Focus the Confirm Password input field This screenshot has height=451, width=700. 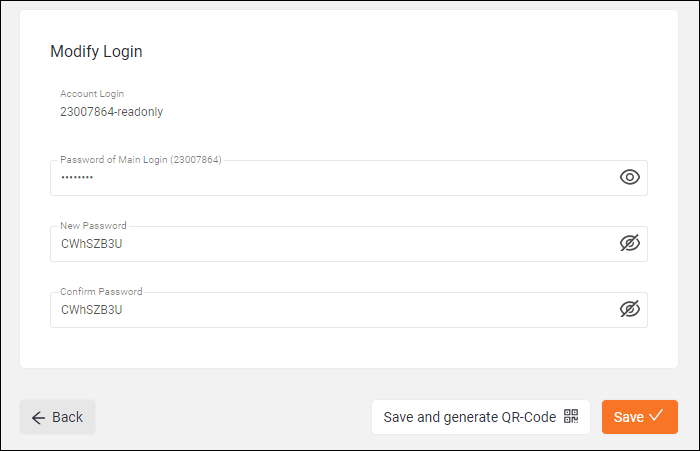tap(349, 310)
